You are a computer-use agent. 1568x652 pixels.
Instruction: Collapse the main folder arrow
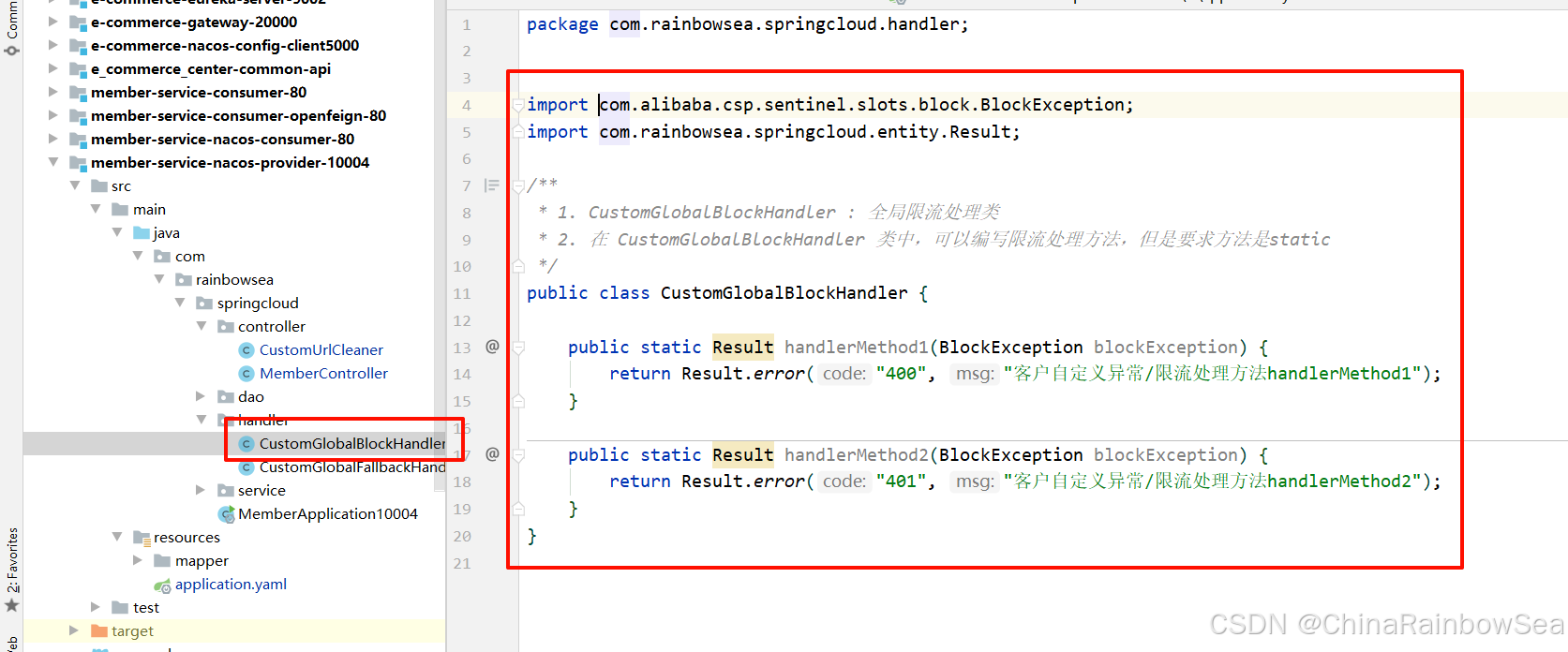pos(96,209)
